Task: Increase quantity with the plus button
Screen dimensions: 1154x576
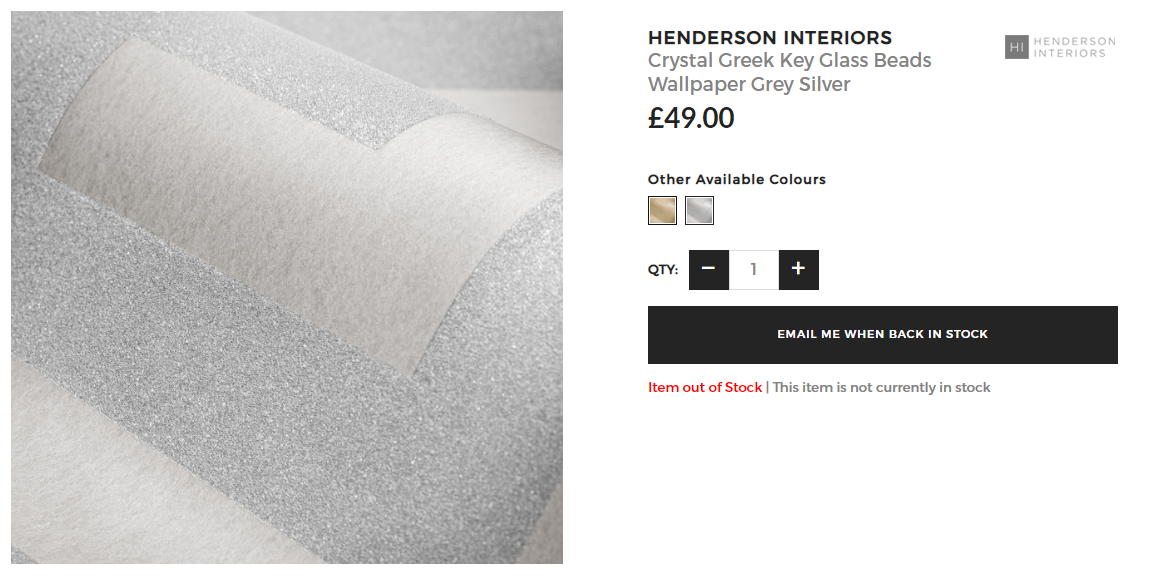Action: tap(799, 270)
